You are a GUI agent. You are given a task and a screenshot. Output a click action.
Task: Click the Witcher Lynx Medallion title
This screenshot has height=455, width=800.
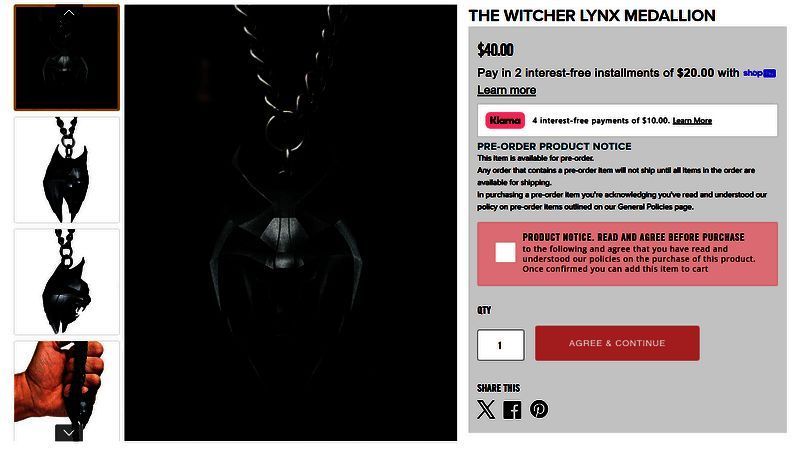[x=592, y=16]
